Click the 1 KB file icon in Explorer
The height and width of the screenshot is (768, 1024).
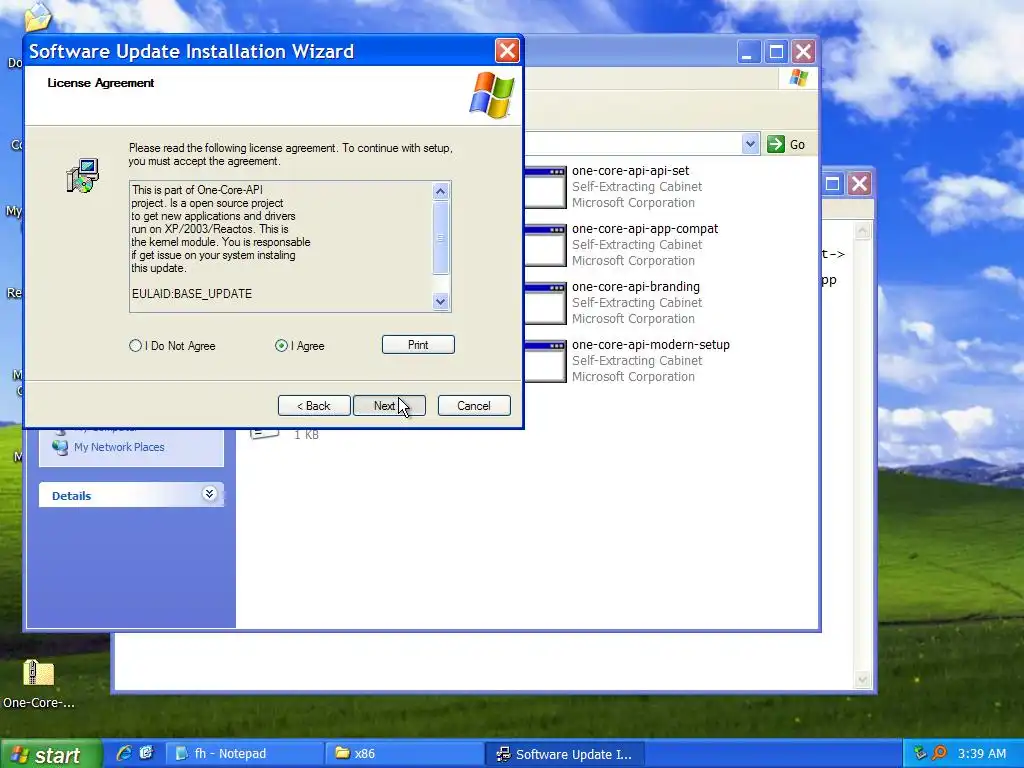coord(264,433)
